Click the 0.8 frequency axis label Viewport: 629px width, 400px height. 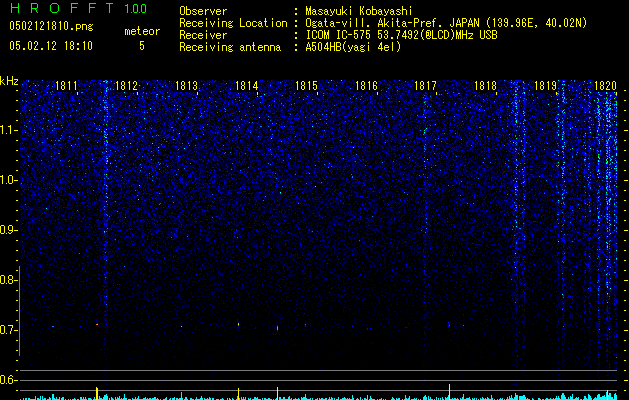point(8,280)
